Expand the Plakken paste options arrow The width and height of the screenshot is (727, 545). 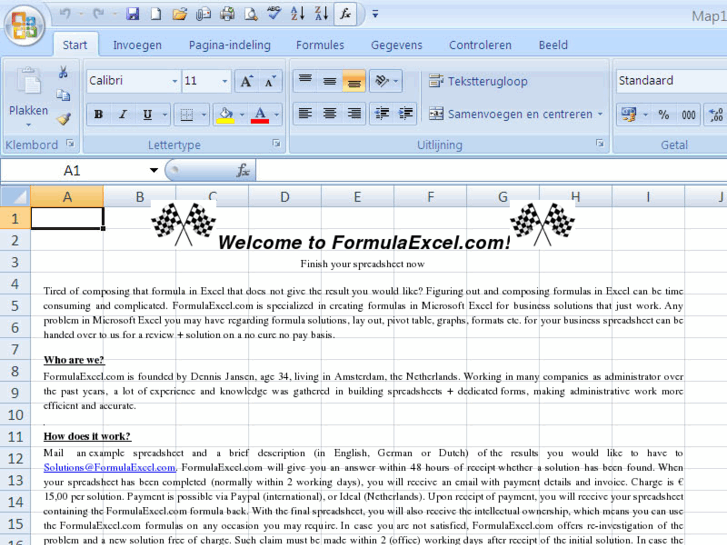point(28,125)
